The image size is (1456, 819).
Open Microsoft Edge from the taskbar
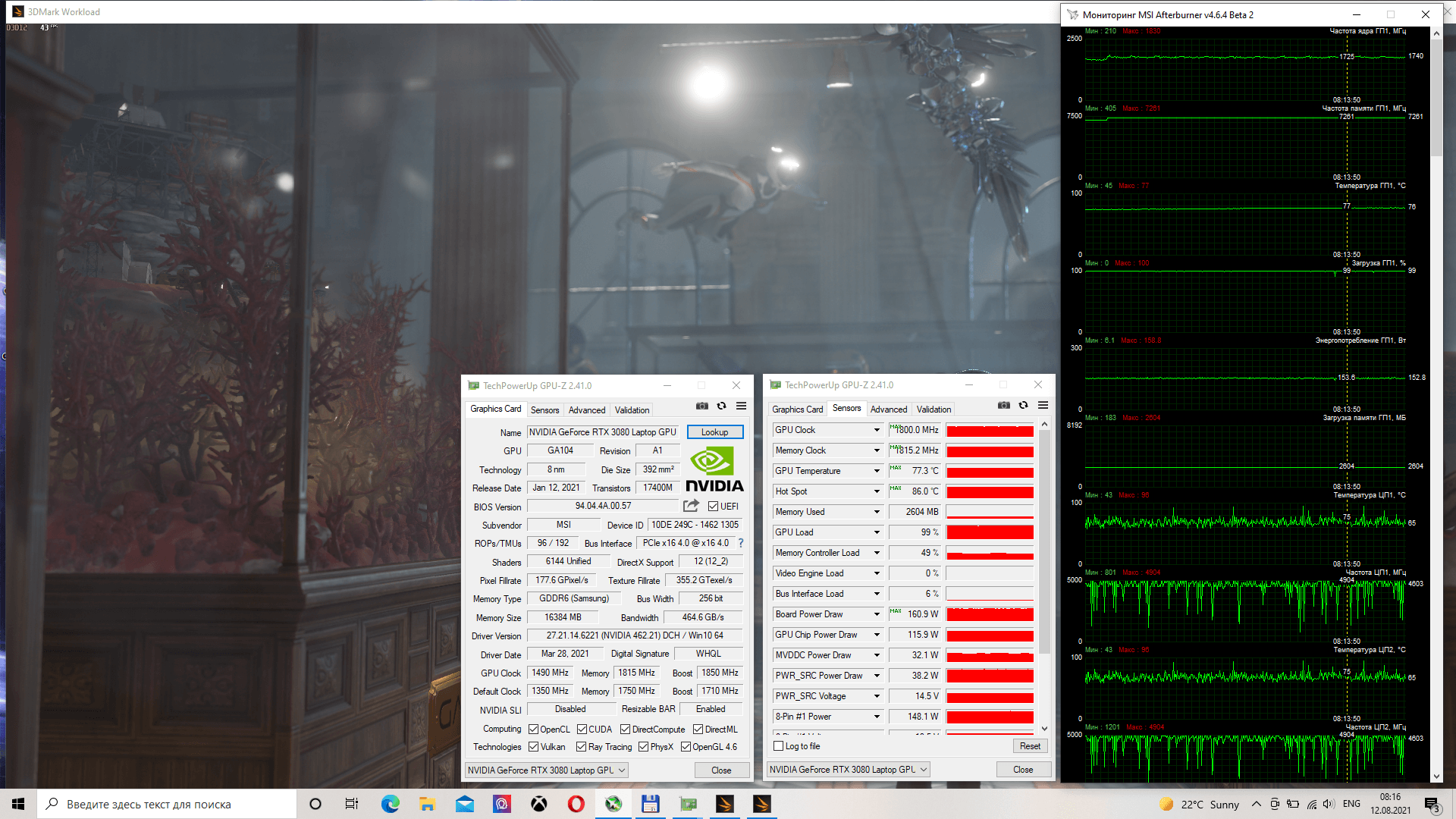[x=390, y=804]
